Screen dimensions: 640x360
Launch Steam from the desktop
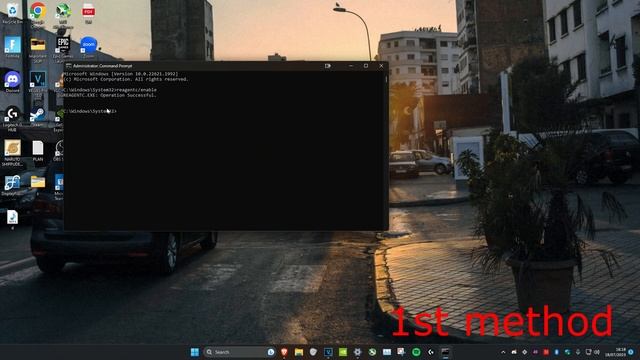38,116
